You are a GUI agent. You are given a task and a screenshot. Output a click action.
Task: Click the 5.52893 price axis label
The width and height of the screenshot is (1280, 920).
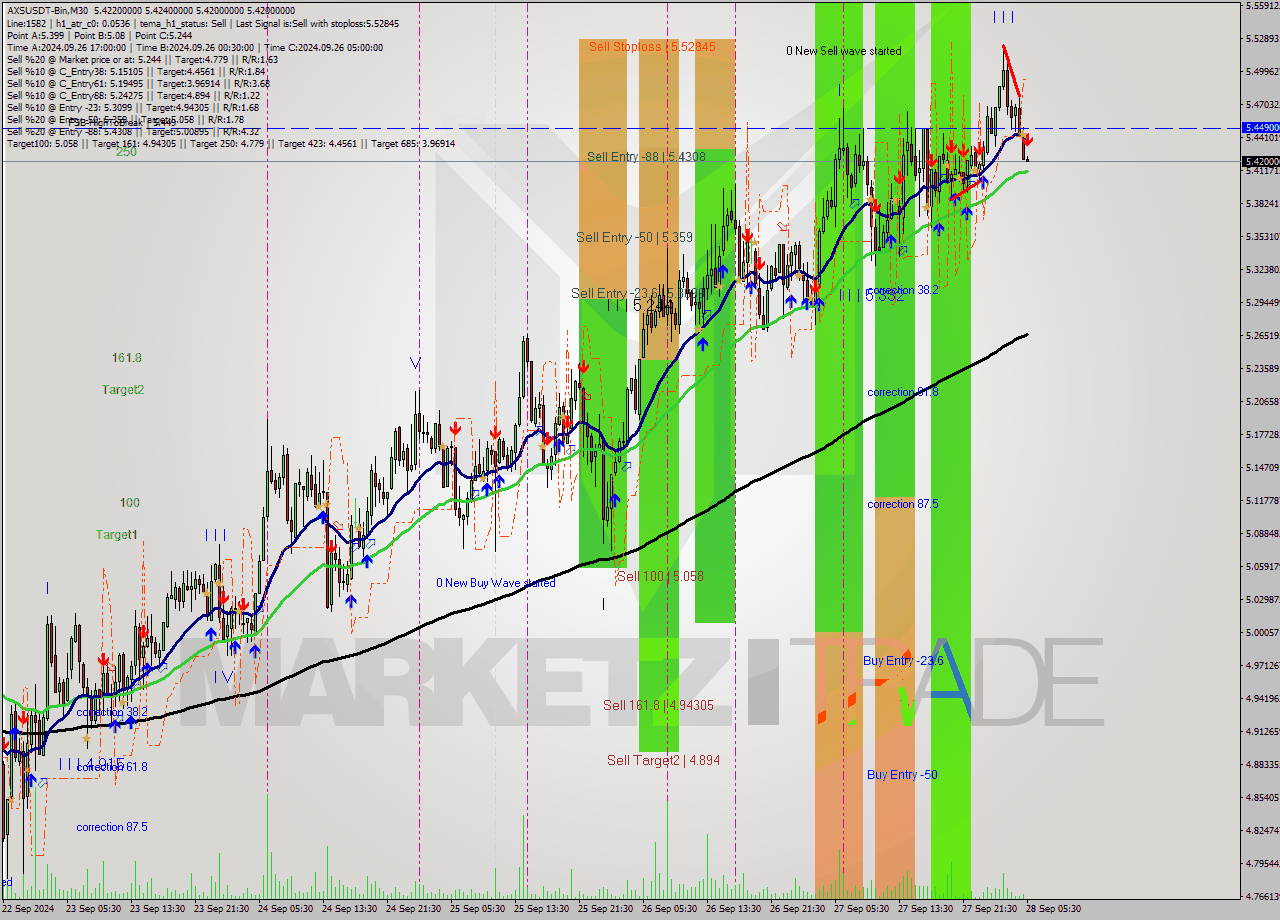pyautogui.click(x=1261, y=38)
